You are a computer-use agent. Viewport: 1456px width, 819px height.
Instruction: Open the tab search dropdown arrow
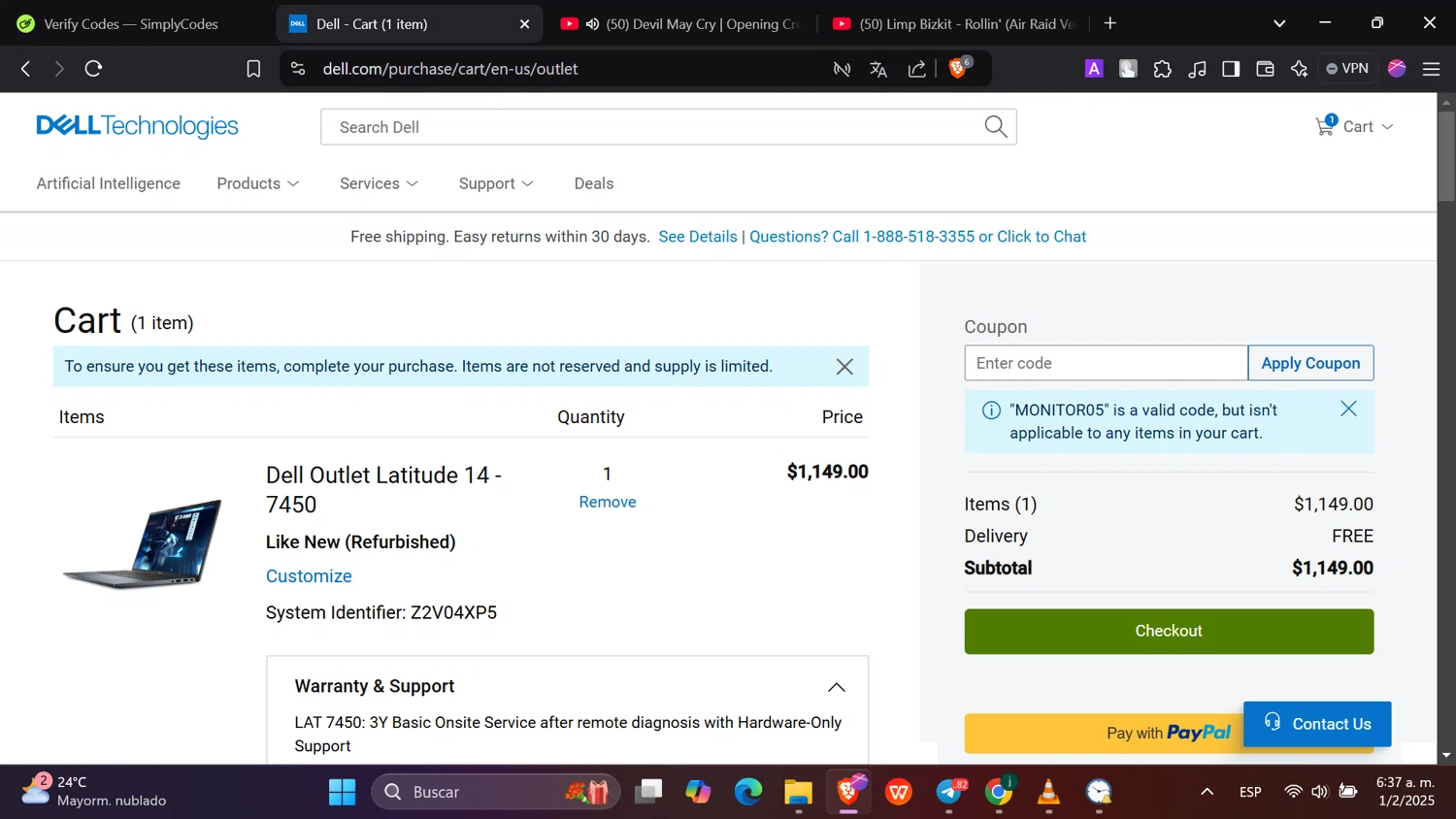[x=1279, y=23]
